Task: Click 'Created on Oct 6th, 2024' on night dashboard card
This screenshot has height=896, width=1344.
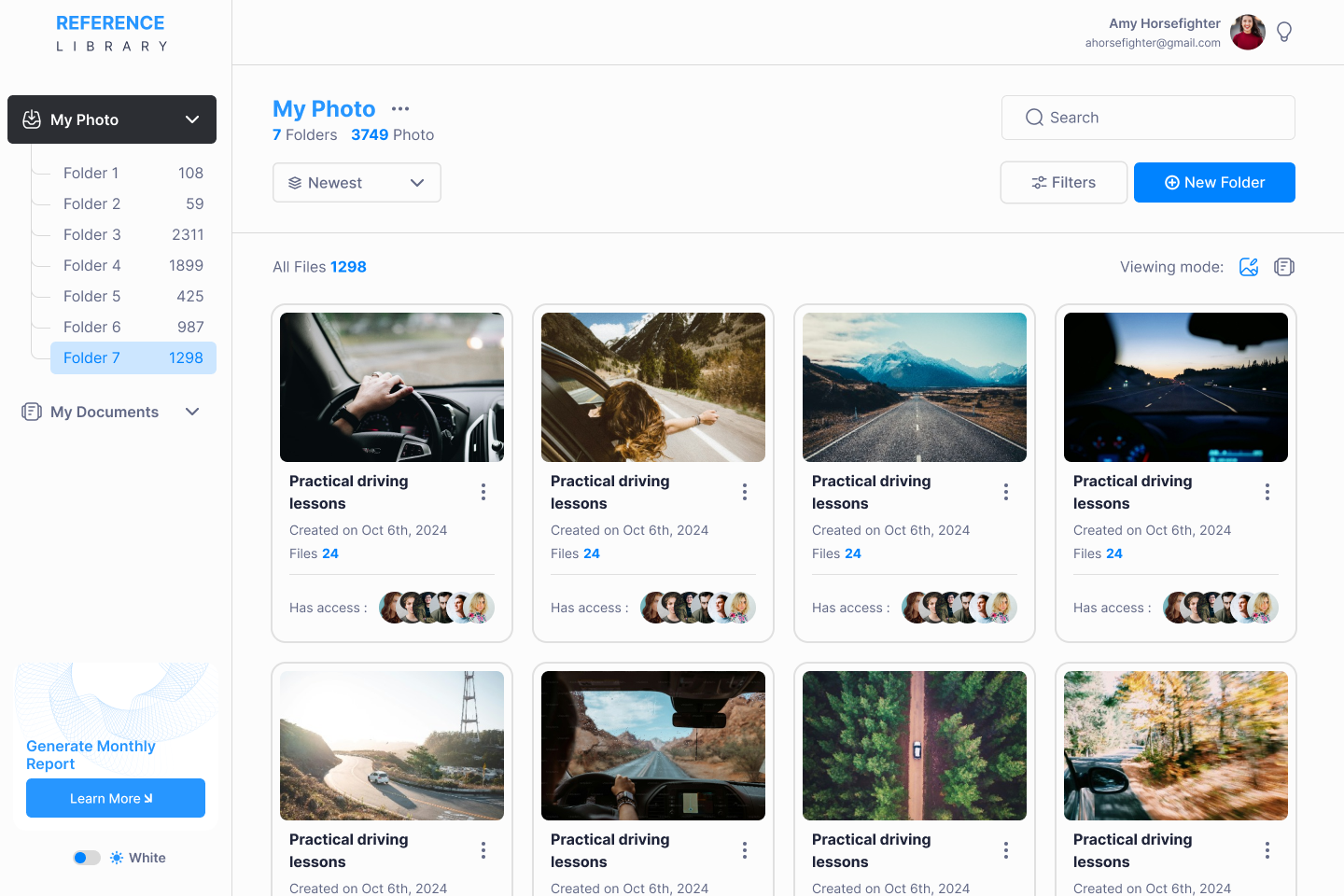Action: tap(1152, 530)
